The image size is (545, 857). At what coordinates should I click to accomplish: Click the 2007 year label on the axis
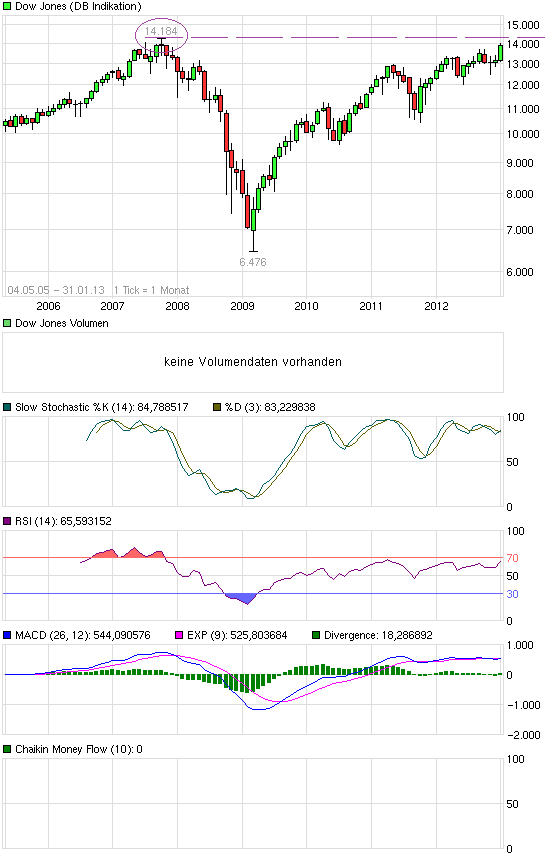(113, 306)
